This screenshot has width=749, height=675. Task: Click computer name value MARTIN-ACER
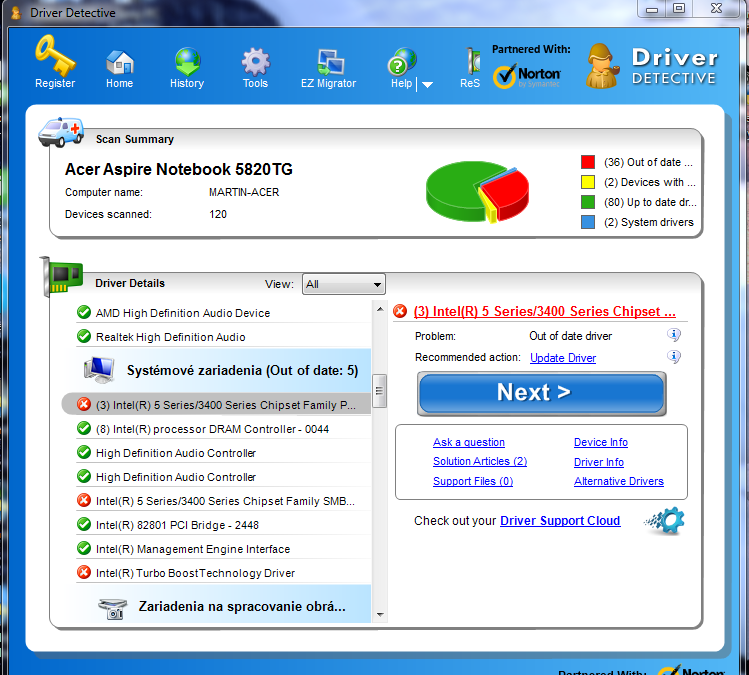(244, 193)
